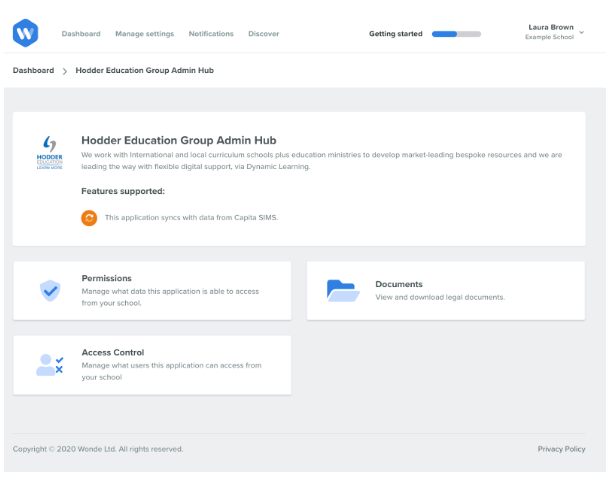Open the Access Control card title
This screenshot has height=477, width=607.
(112, 352)
